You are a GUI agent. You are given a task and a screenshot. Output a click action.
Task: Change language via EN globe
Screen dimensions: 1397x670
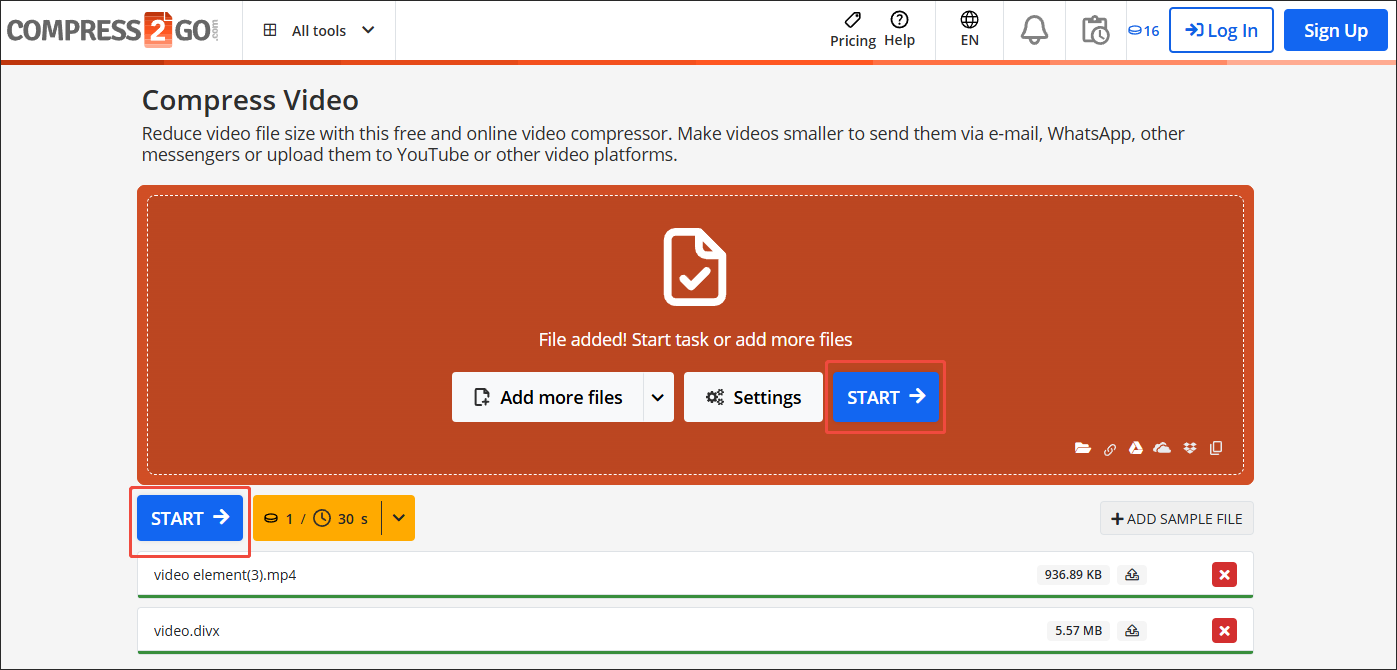click(x=969, y=29)
